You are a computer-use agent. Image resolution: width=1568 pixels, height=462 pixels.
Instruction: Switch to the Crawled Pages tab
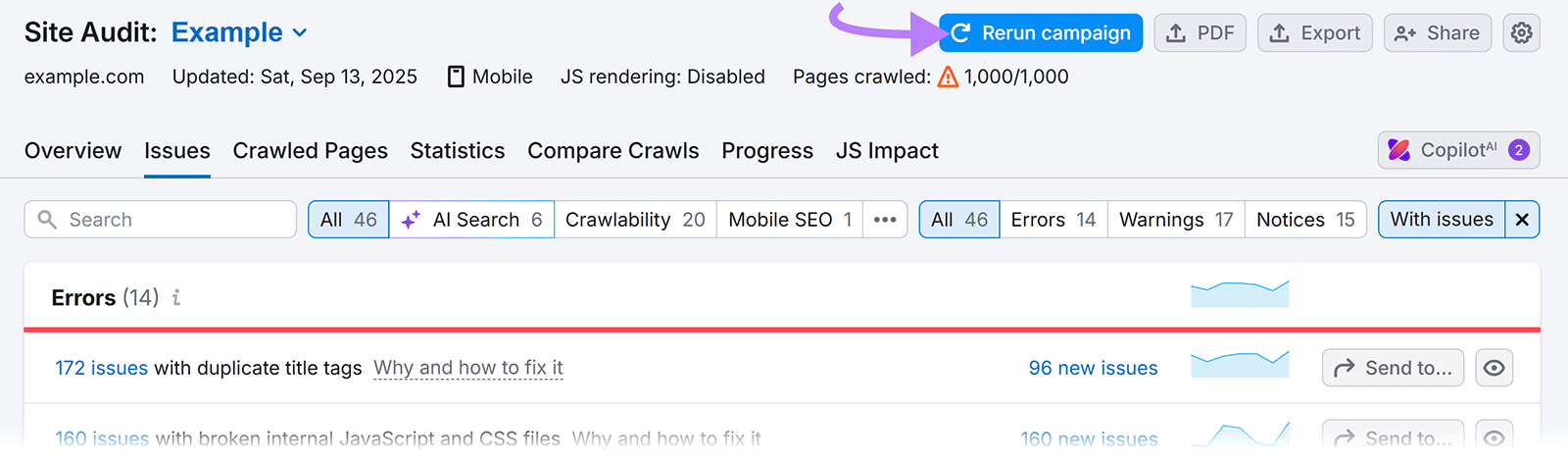click(310, 151)
